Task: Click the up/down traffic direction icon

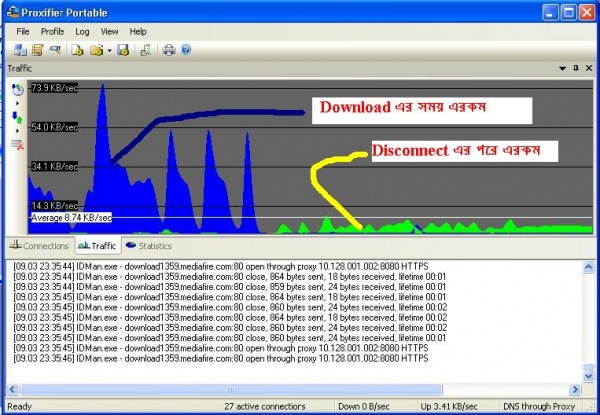Action: tap(17, 117)
